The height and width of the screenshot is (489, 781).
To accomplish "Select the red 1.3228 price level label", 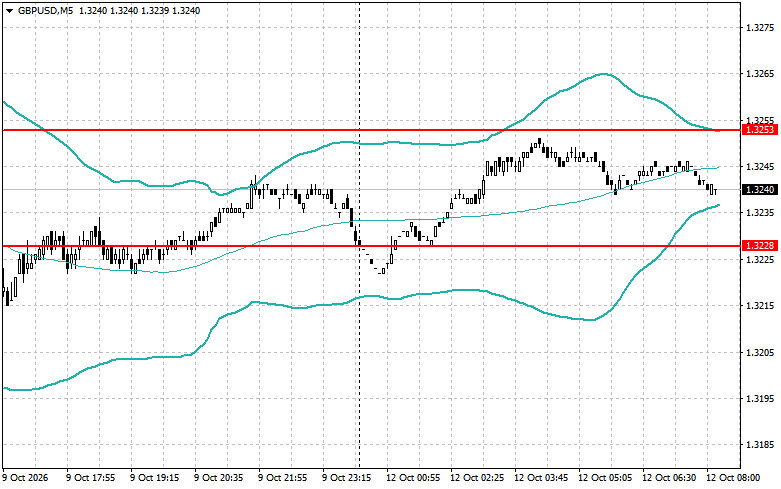I will pos(760,246).
